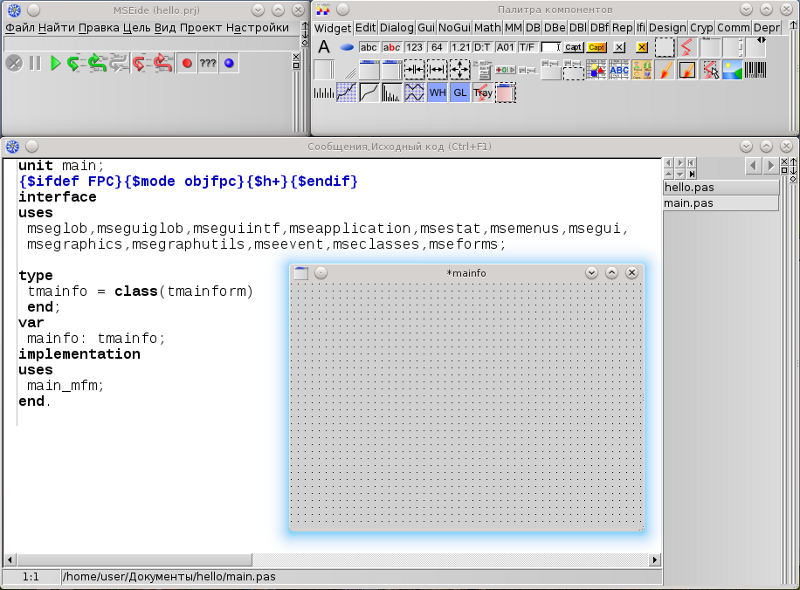Viewport: 800px width, 590px height.
Task: Click the blue ball icon in debug toolbar
Action: tap(229, 63)
